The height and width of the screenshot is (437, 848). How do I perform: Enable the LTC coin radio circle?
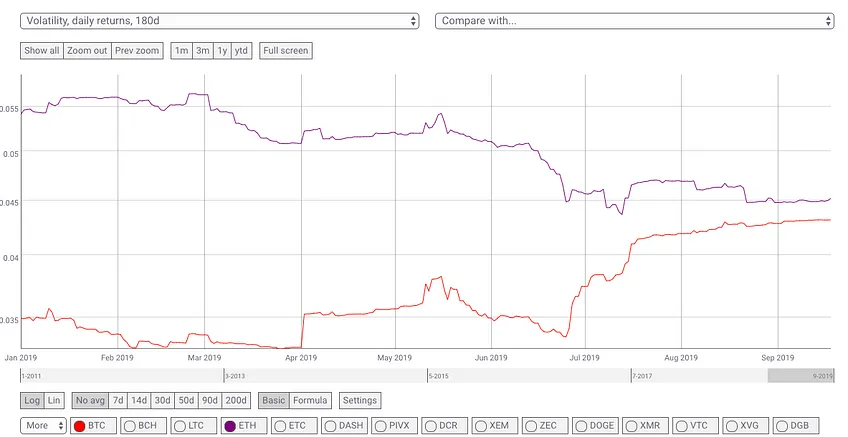pyautogui.click(x=181, y=426)
